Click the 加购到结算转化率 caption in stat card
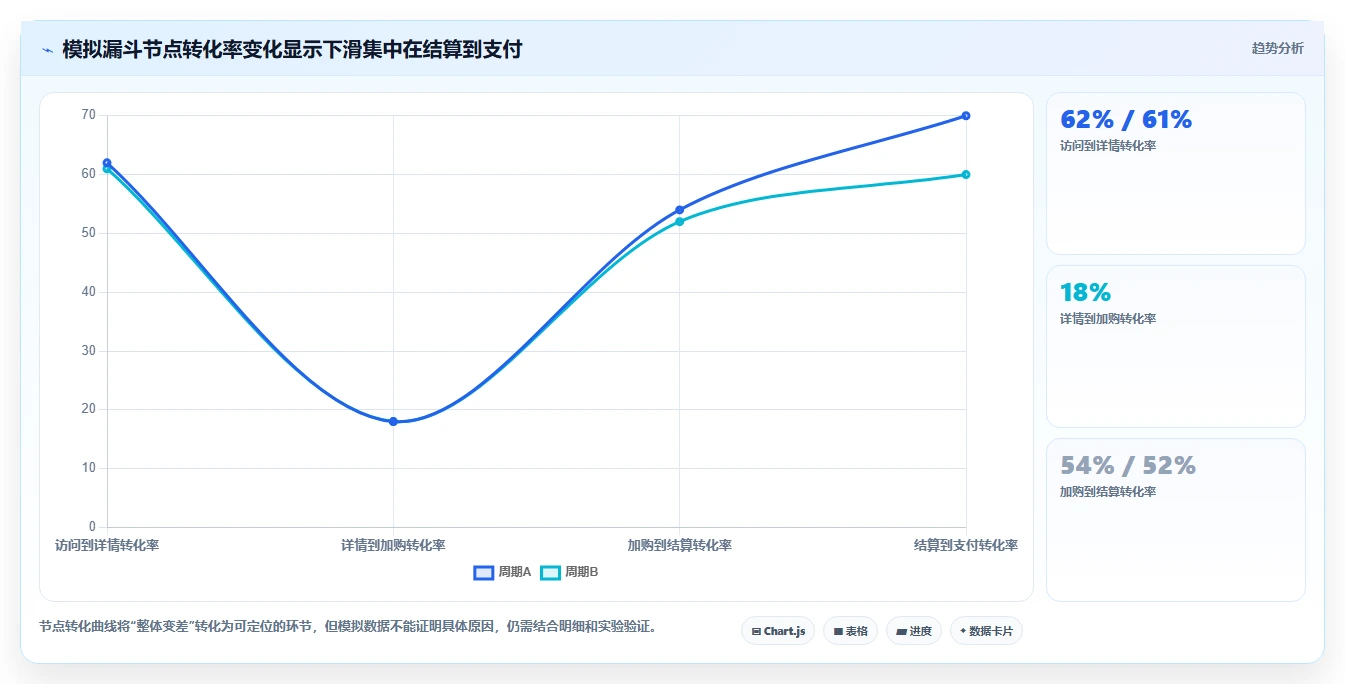Viewport: 1345px width, 684px height. [x=1108, y=492]
